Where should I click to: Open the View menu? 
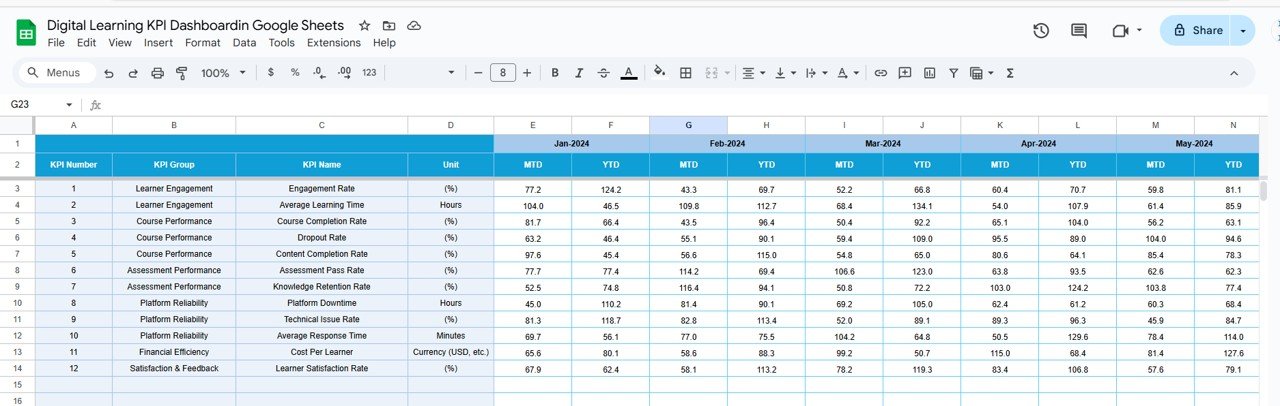pyautogui.click(x=120, y=43)
